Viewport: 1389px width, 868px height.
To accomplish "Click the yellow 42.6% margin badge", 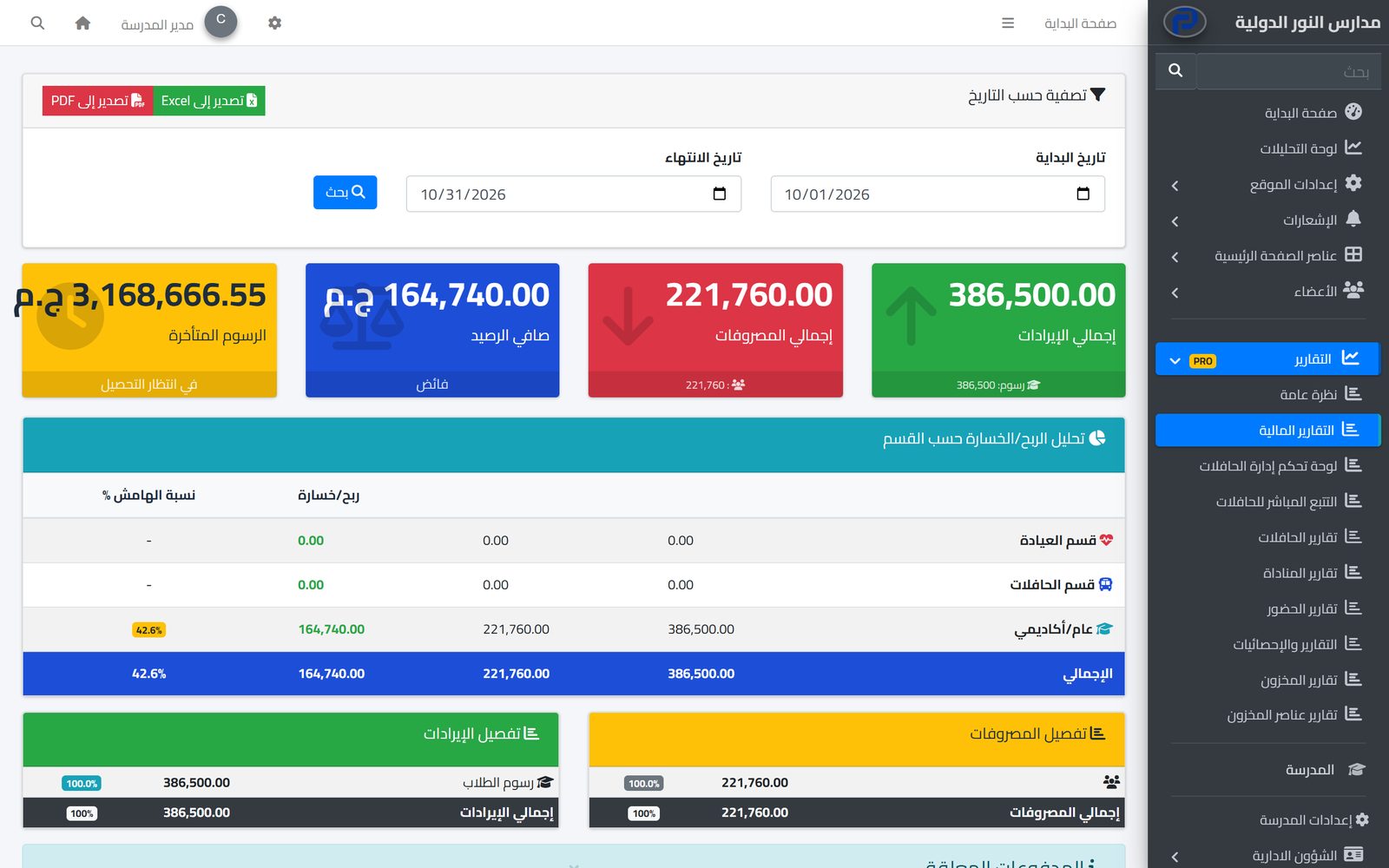I will click(x=148, y=630).
